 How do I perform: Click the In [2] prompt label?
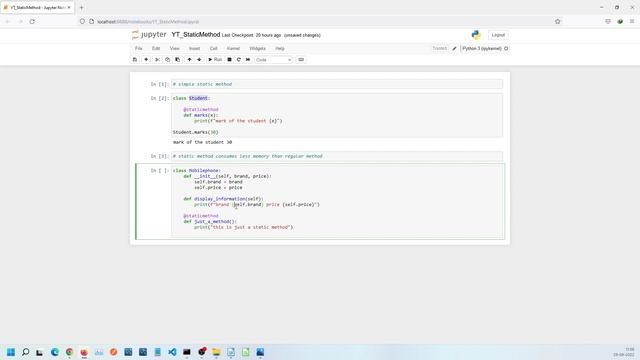click(x=160, y=98)
